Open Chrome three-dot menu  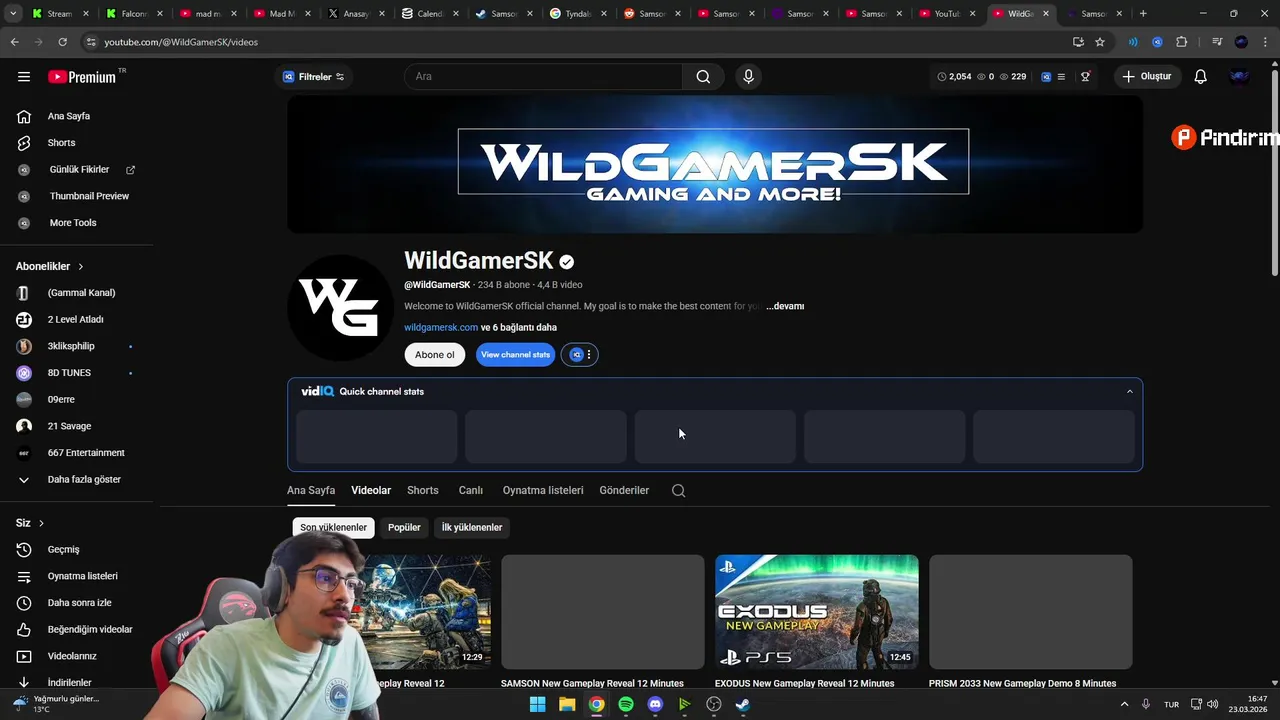pos(1266,42)
